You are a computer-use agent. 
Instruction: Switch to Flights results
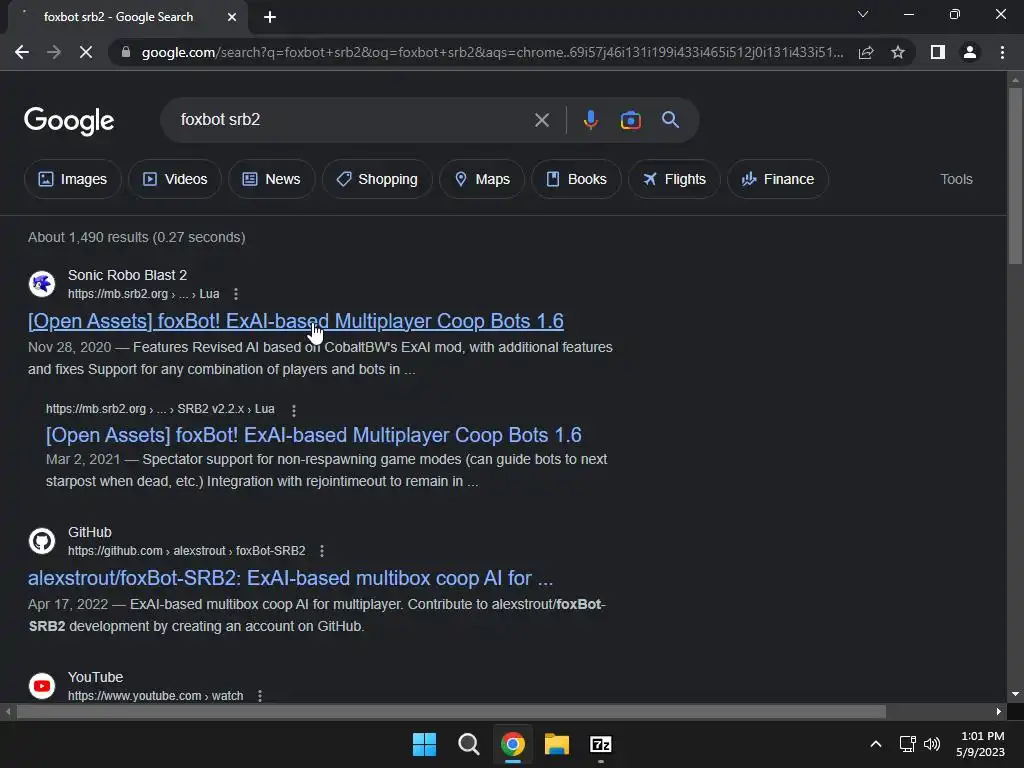click(x=675, y=179)
